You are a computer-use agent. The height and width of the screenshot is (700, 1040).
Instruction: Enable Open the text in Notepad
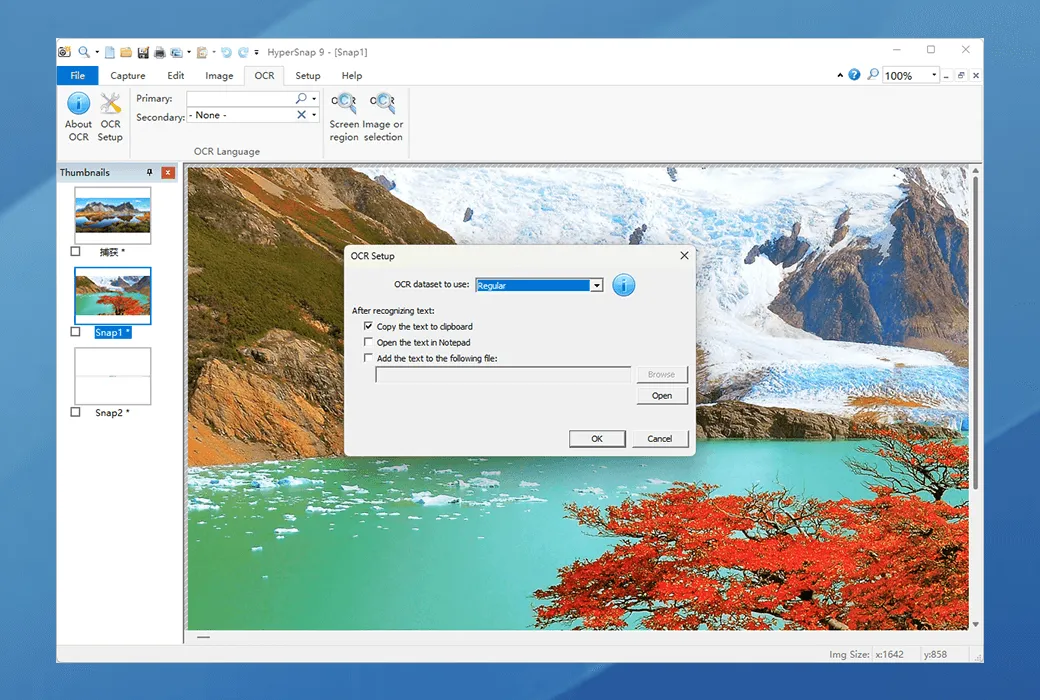click(x=369, y=342)
